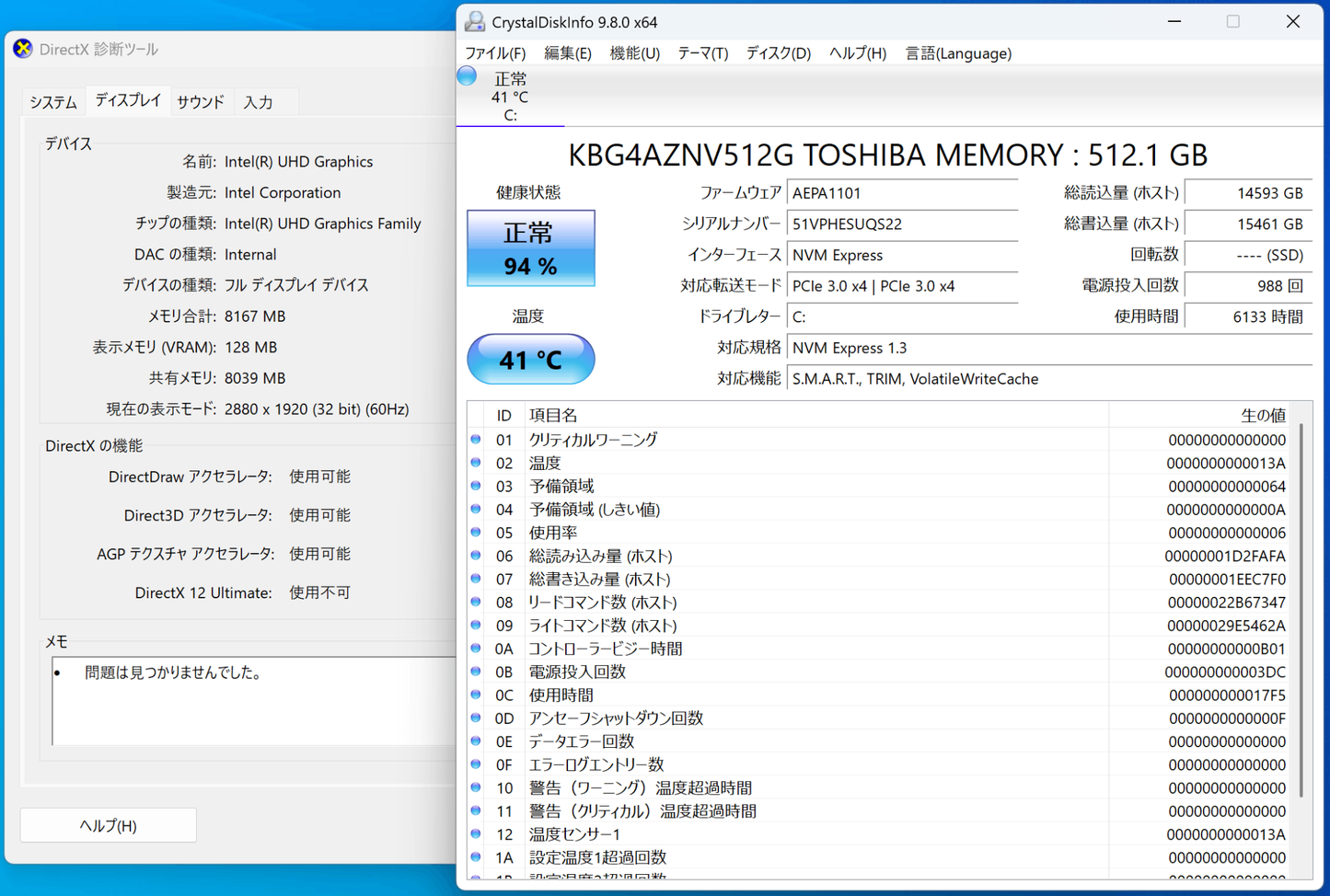Screen dimensions: 1330x896
Task: Click the ID column header
Action: point(504,415)
